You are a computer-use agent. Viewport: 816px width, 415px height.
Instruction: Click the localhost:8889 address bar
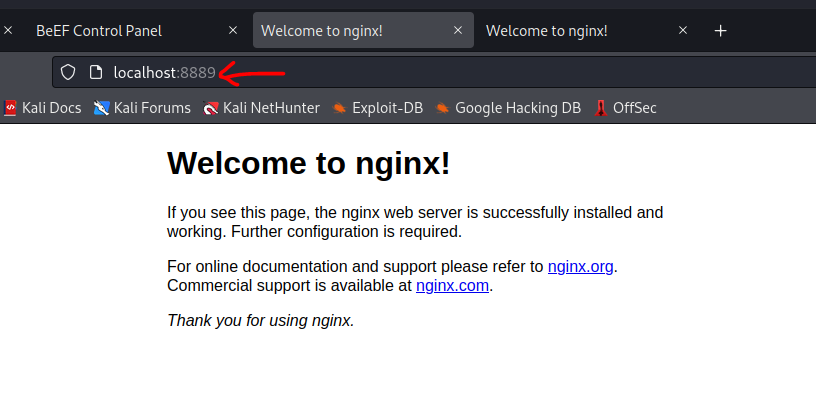[434, 72]
